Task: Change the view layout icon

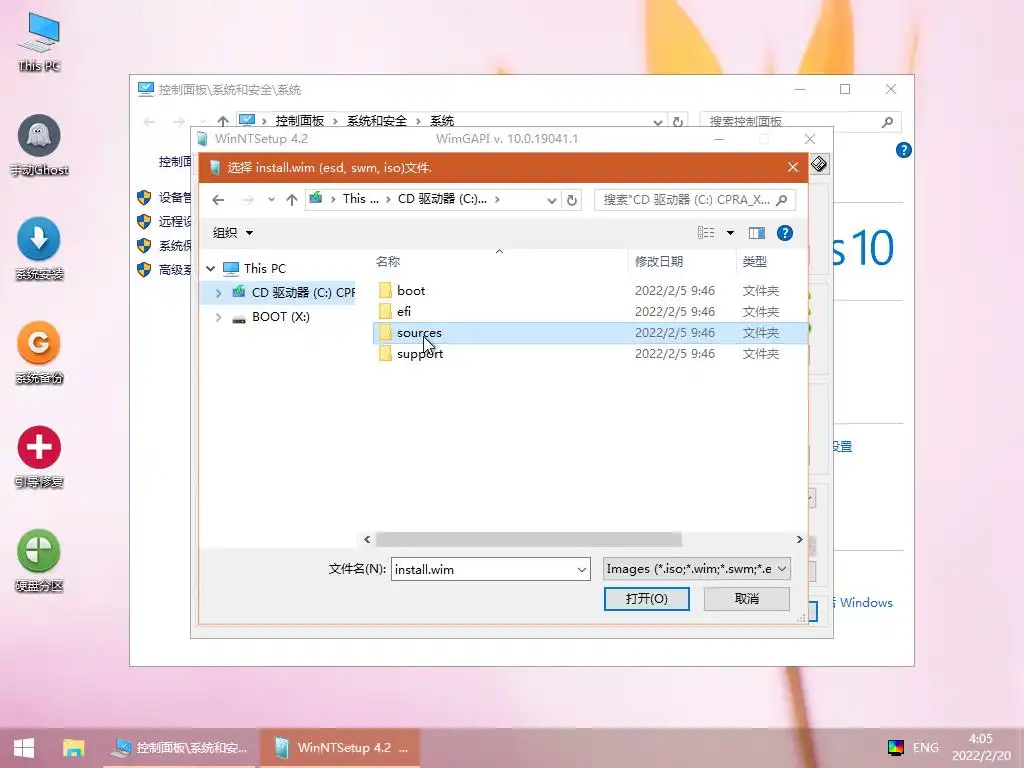Action: point(706,232)
